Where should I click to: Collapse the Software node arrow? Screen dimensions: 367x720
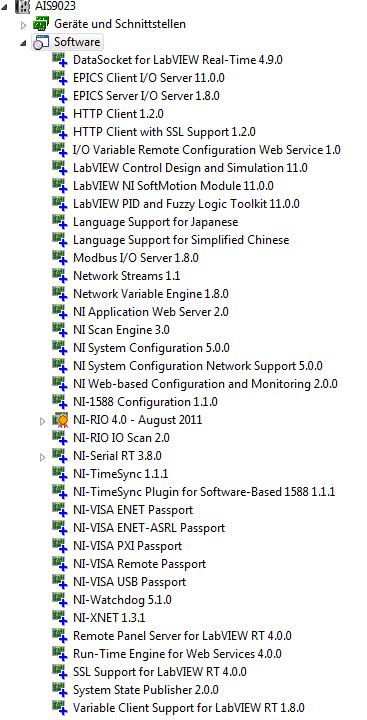pos(23,43)
